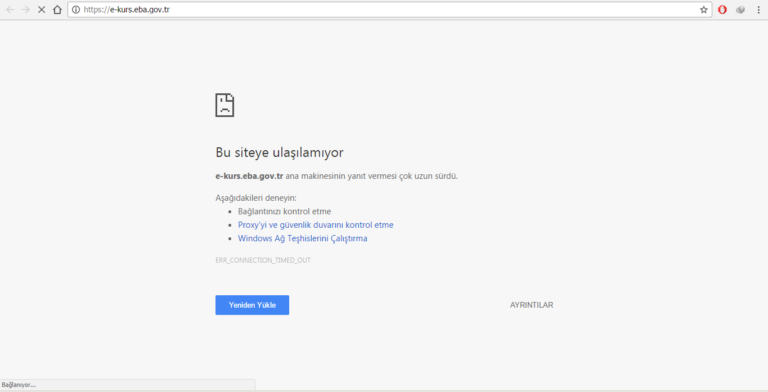Open the home page via house icon
768x392 pixels.
click(57, 10)
